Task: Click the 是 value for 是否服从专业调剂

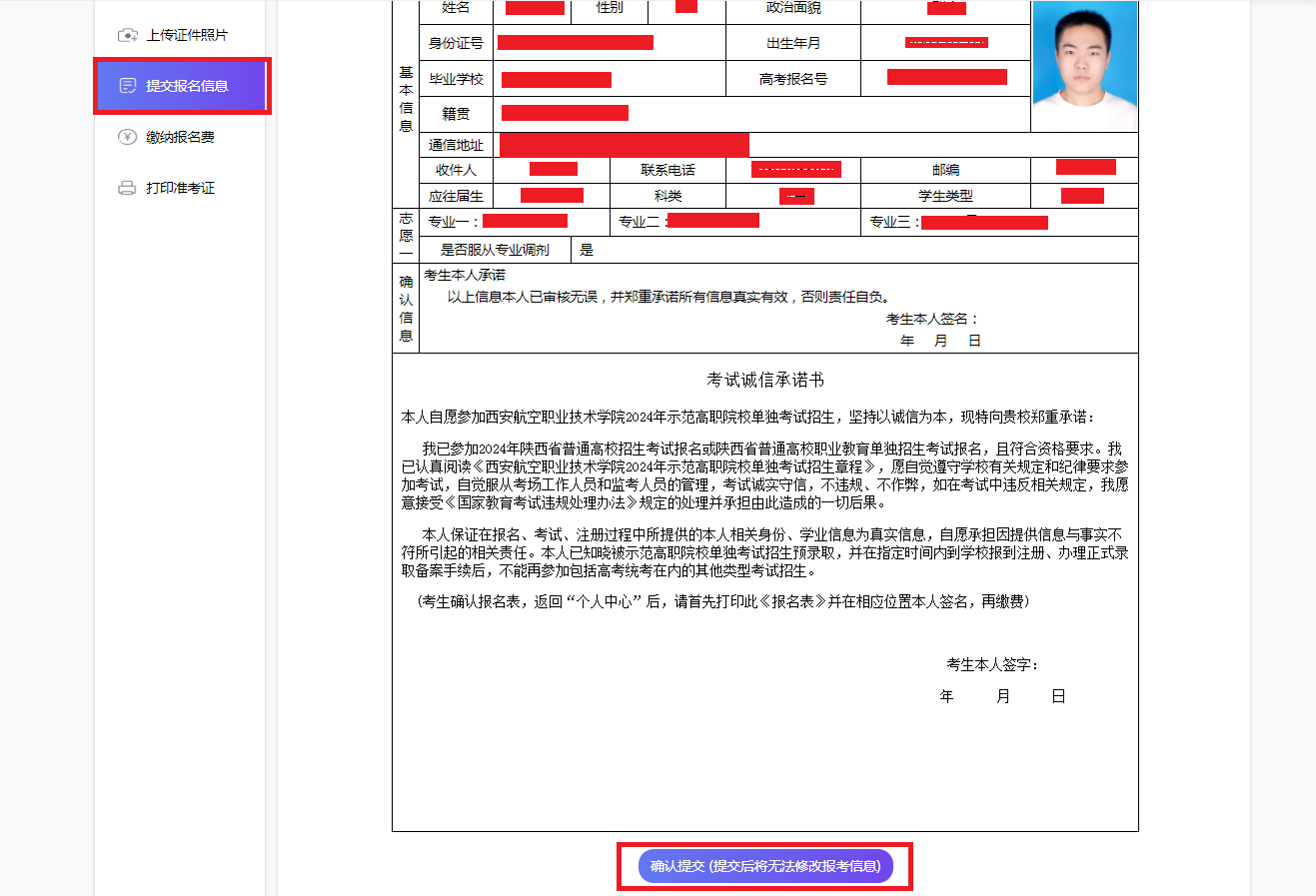Action: (587, 250)
